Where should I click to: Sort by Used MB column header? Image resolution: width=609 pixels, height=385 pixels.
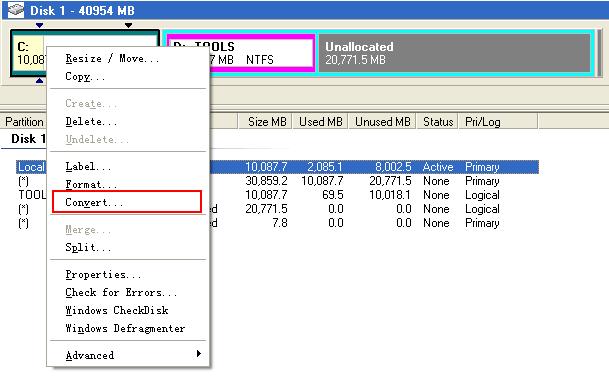320,122
